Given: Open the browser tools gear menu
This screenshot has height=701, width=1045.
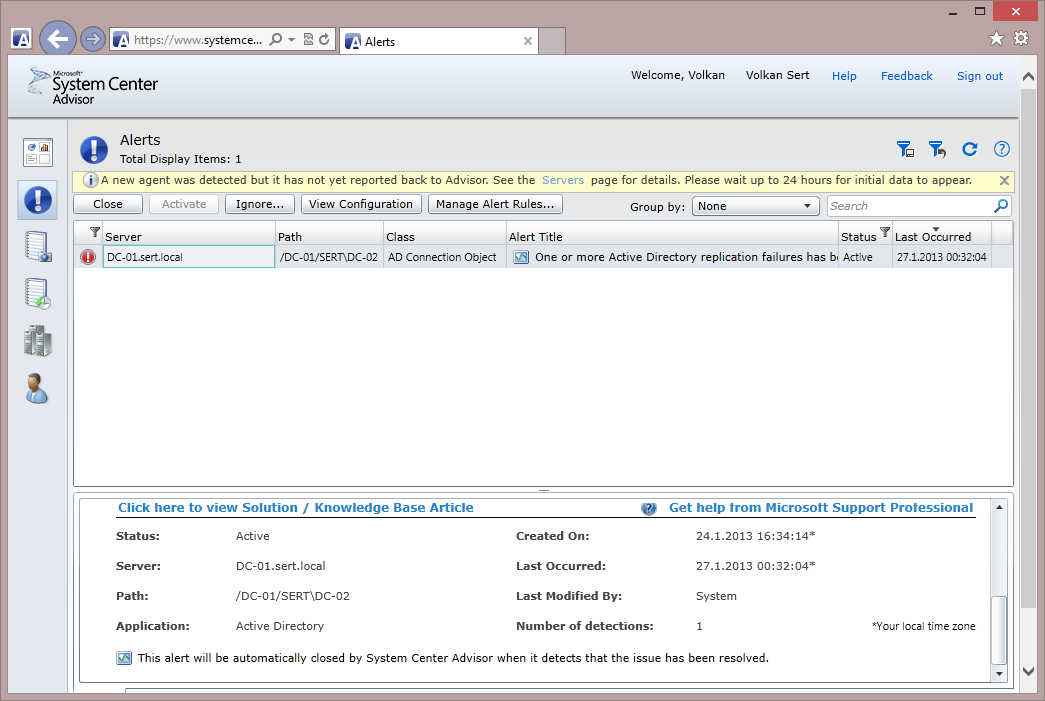Looking at the screenshot, I should click(x=1021, y=39).
